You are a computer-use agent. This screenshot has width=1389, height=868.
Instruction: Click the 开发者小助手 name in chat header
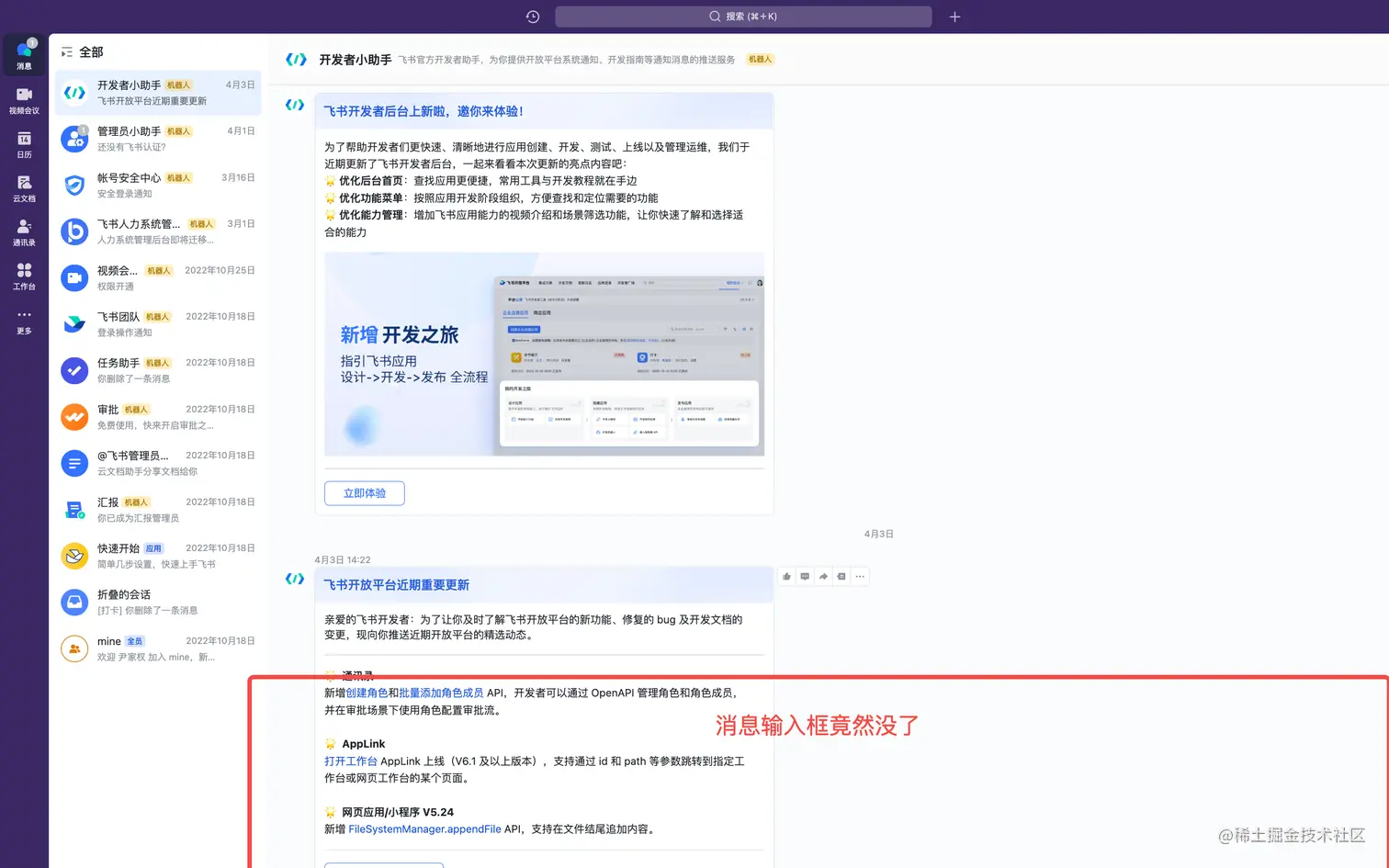[356, 60]
